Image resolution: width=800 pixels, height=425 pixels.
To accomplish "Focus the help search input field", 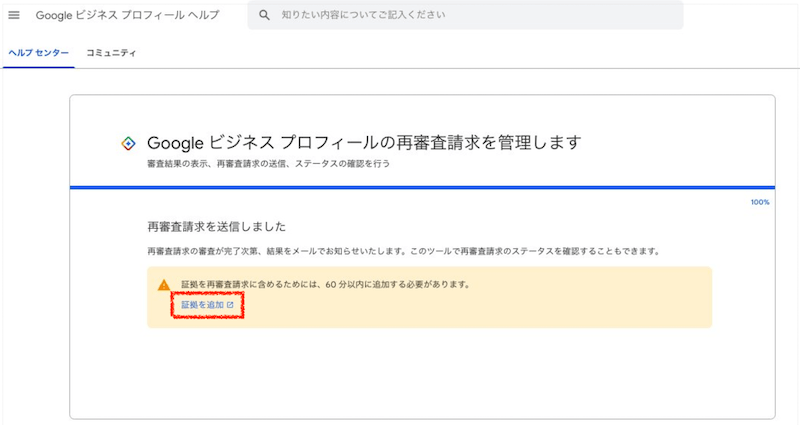I will click(x=465, y=15).
